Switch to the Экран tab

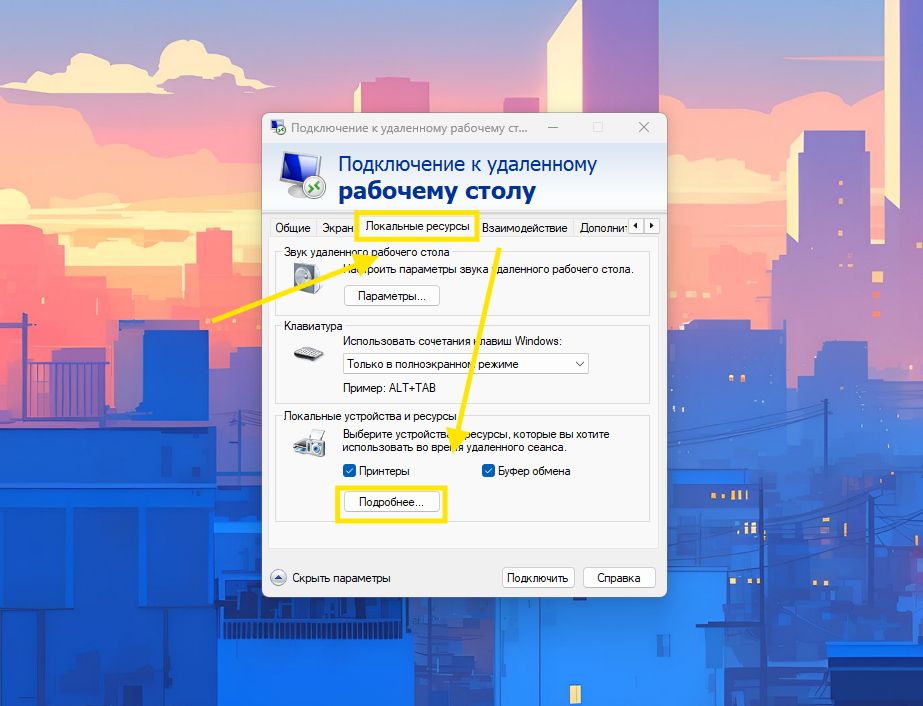[x=337, y=228]
